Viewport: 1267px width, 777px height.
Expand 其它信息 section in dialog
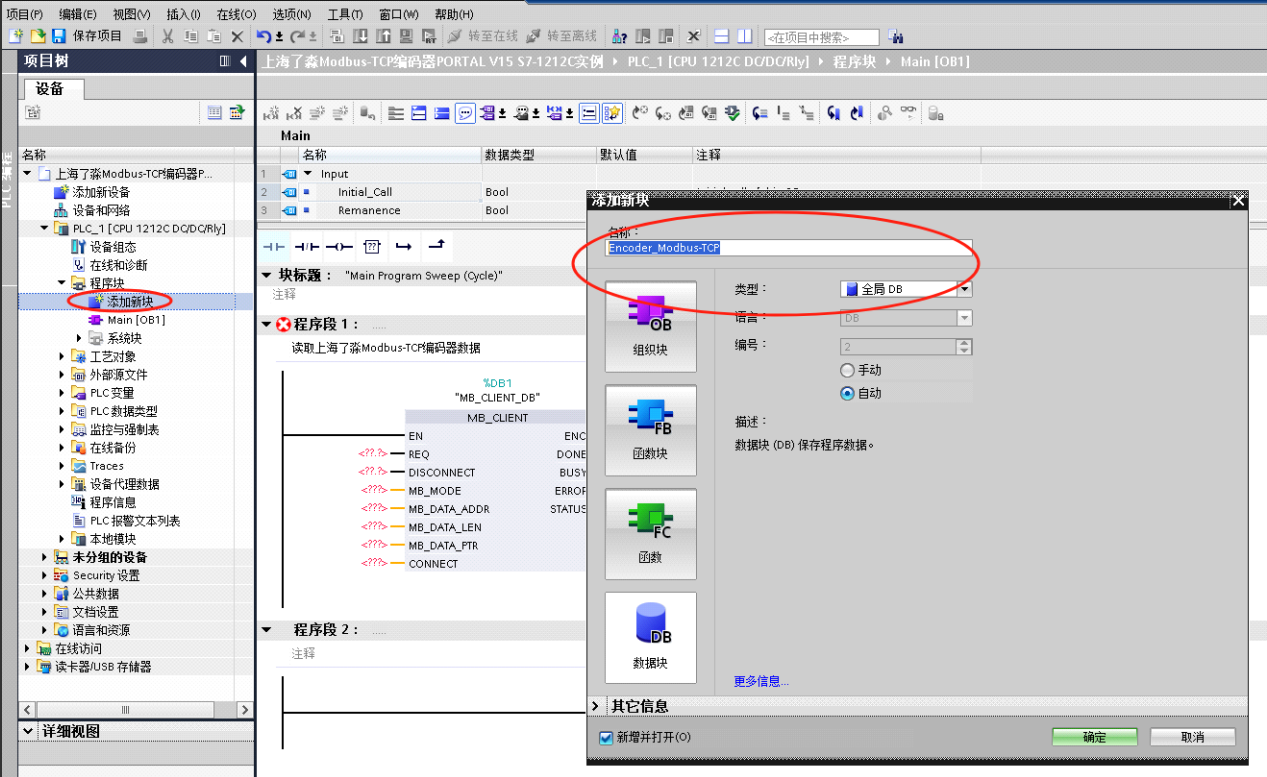[x=596, y=706]
